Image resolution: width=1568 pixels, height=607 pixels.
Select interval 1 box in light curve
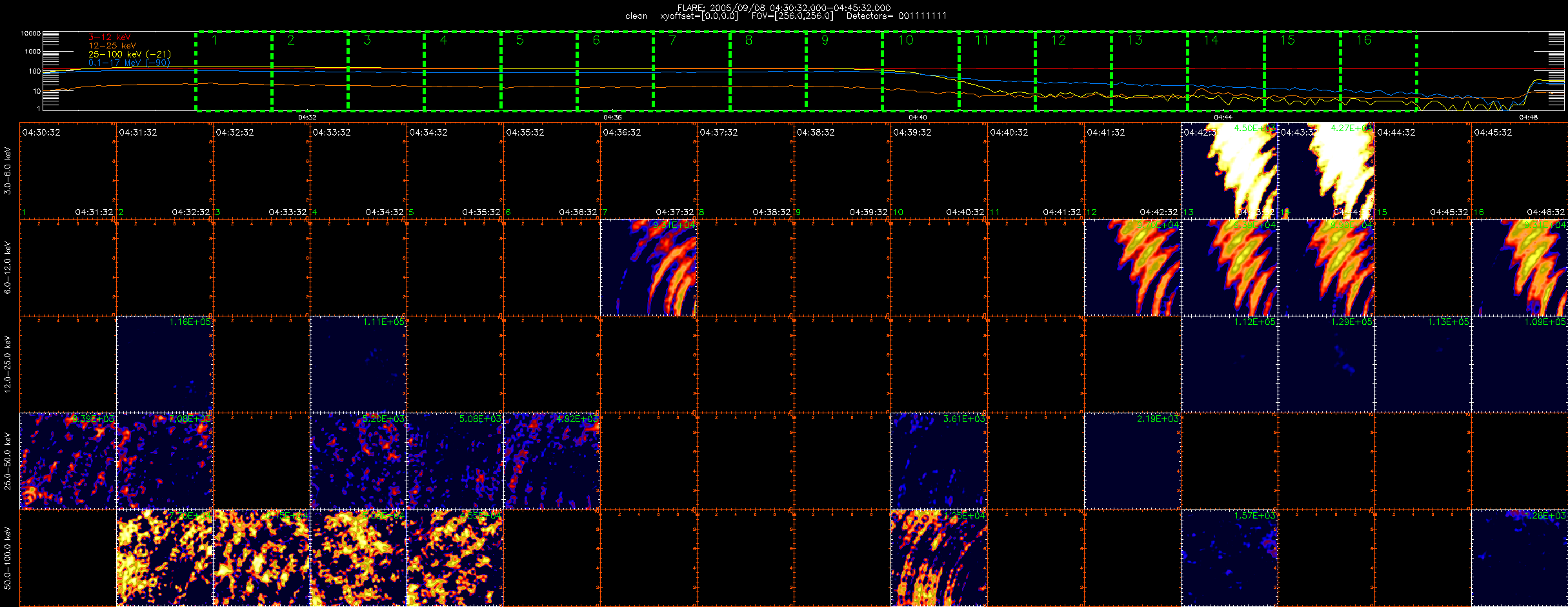[234, 71]
